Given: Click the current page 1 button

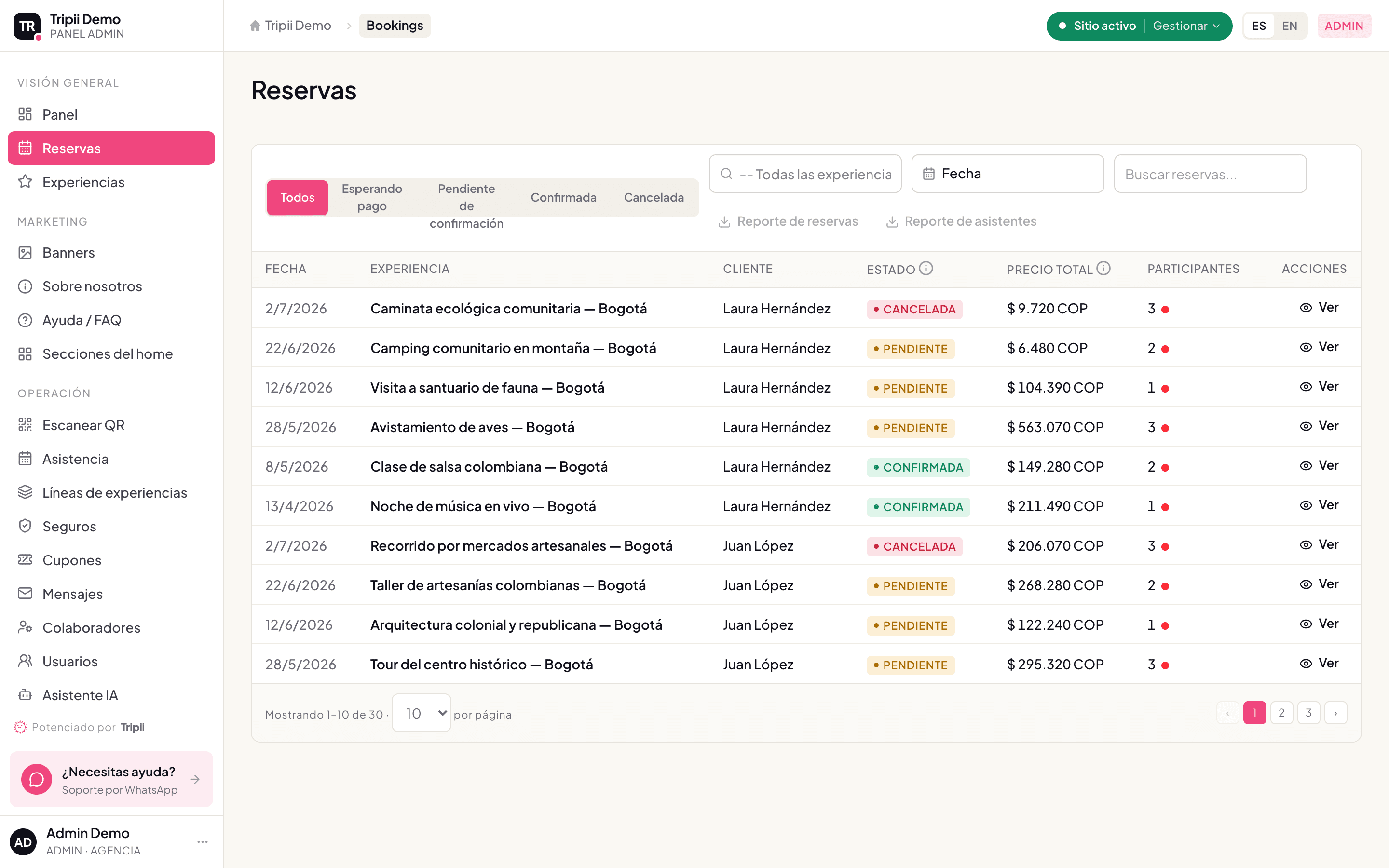Looking at the screenshot, I should click(1255, 713).
